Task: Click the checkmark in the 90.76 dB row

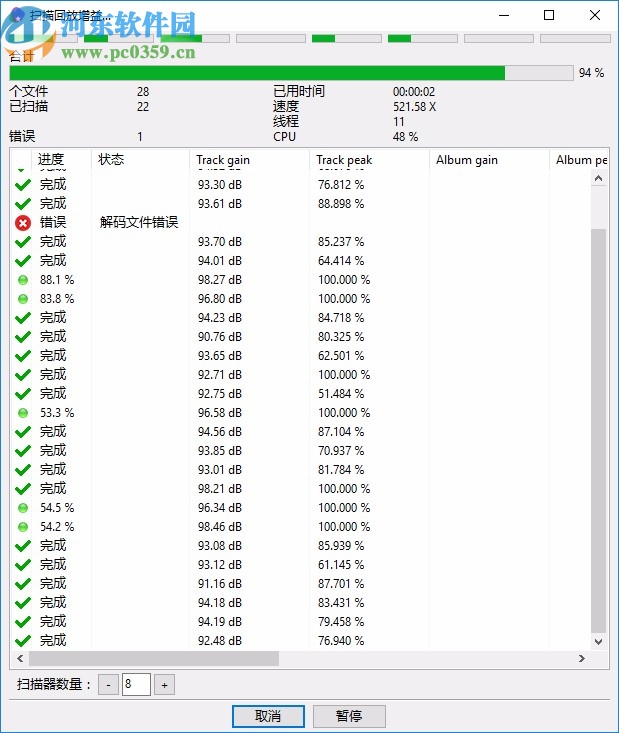Action: (x=22, y=337)
